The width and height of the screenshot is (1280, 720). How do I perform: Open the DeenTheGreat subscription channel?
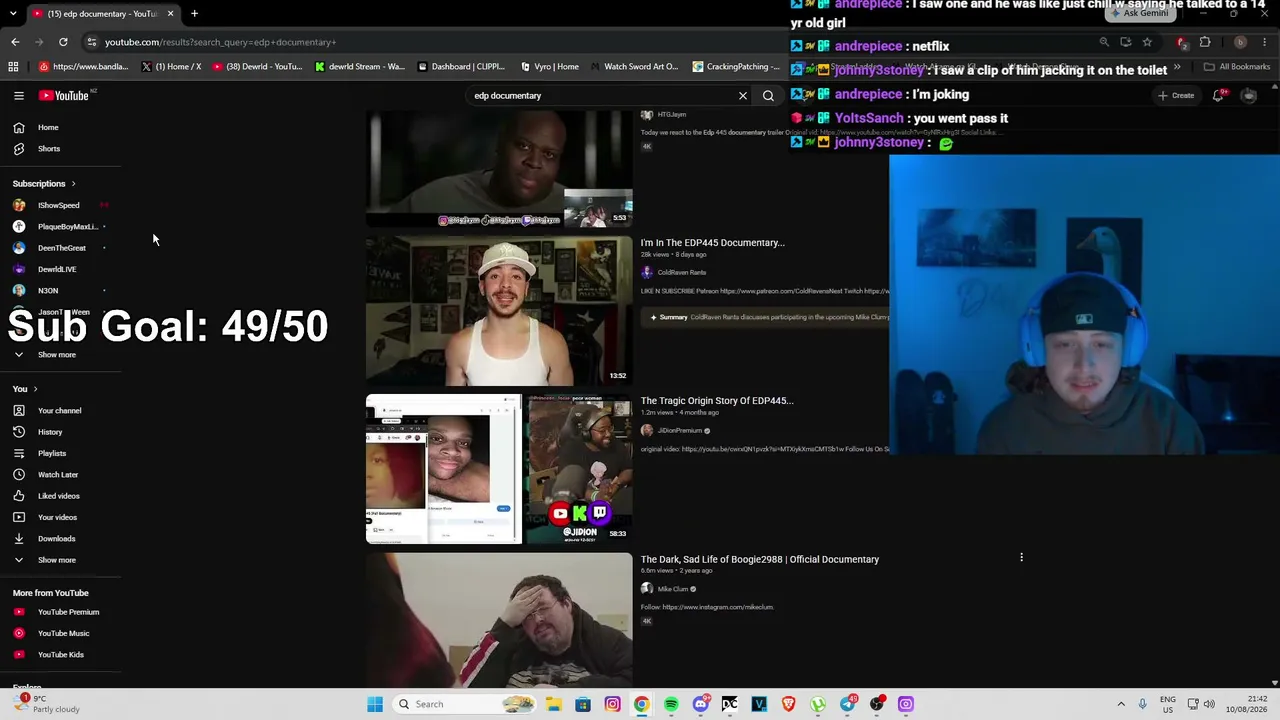(61, 248)
